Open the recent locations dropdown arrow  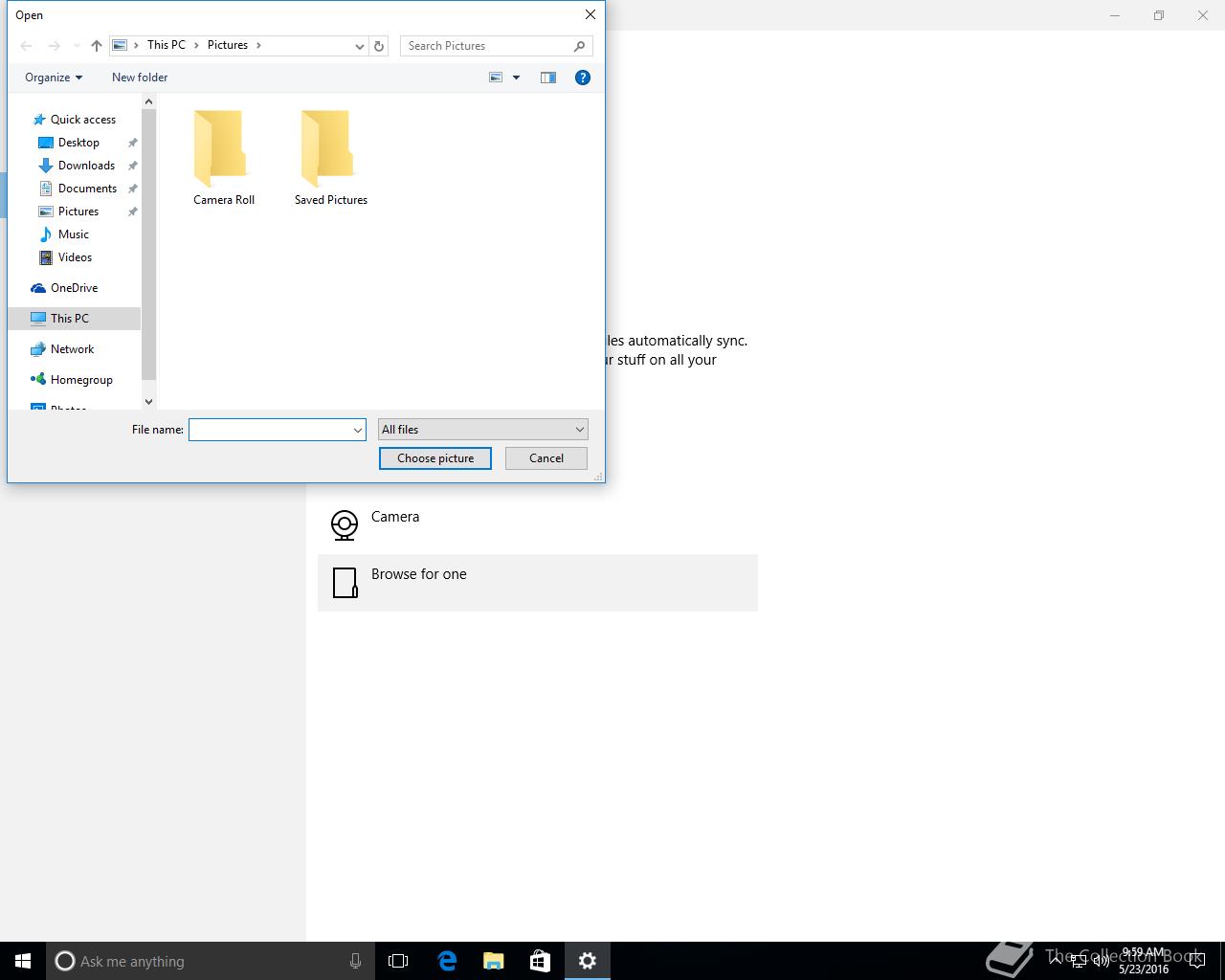click(77, 46)
